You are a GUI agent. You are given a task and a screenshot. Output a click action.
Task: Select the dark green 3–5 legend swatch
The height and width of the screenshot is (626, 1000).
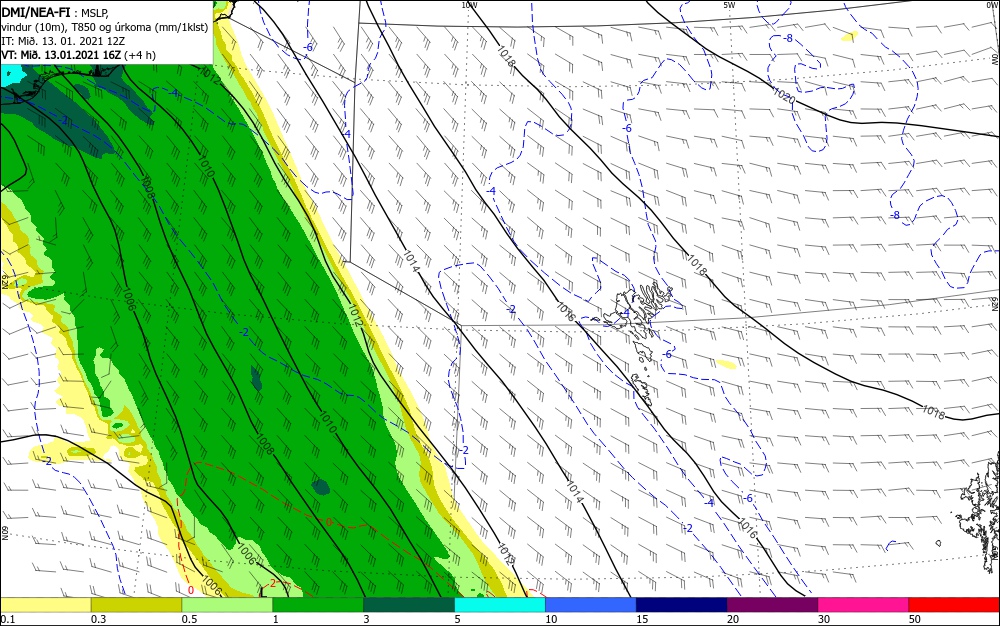pyautogui.click(x=409, y=604)
